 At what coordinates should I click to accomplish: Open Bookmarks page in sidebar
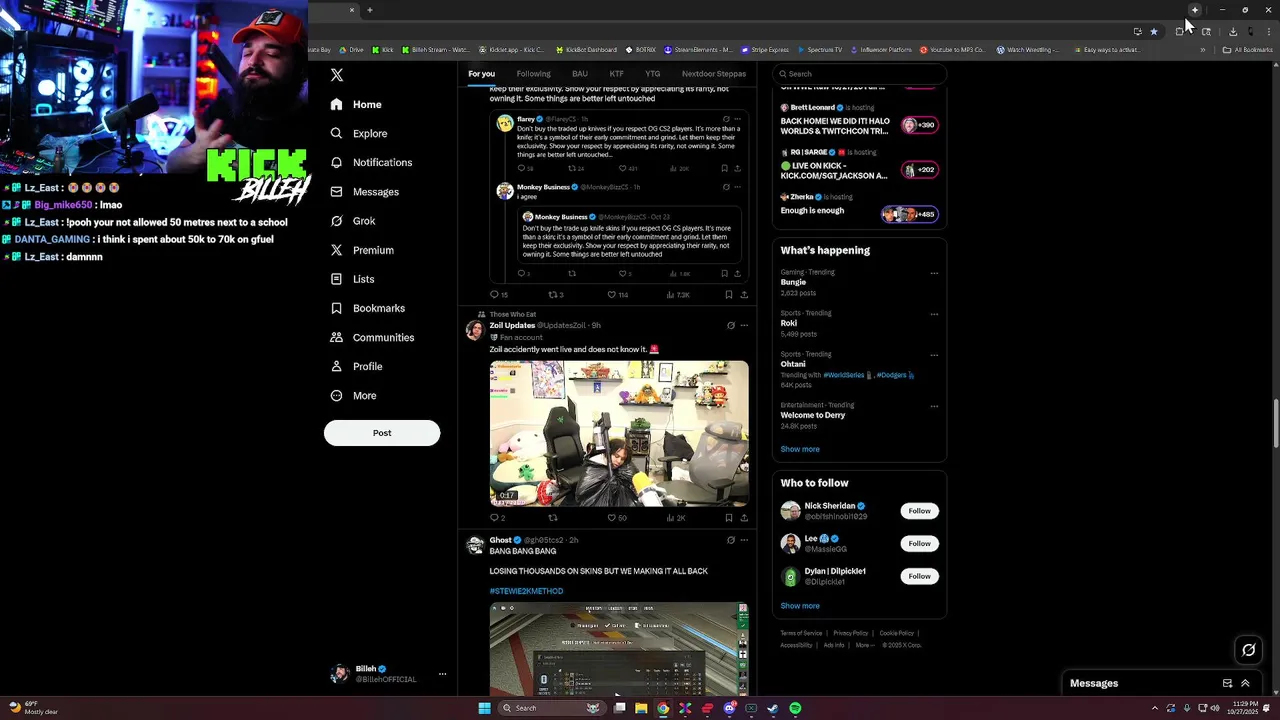[367, 308]
